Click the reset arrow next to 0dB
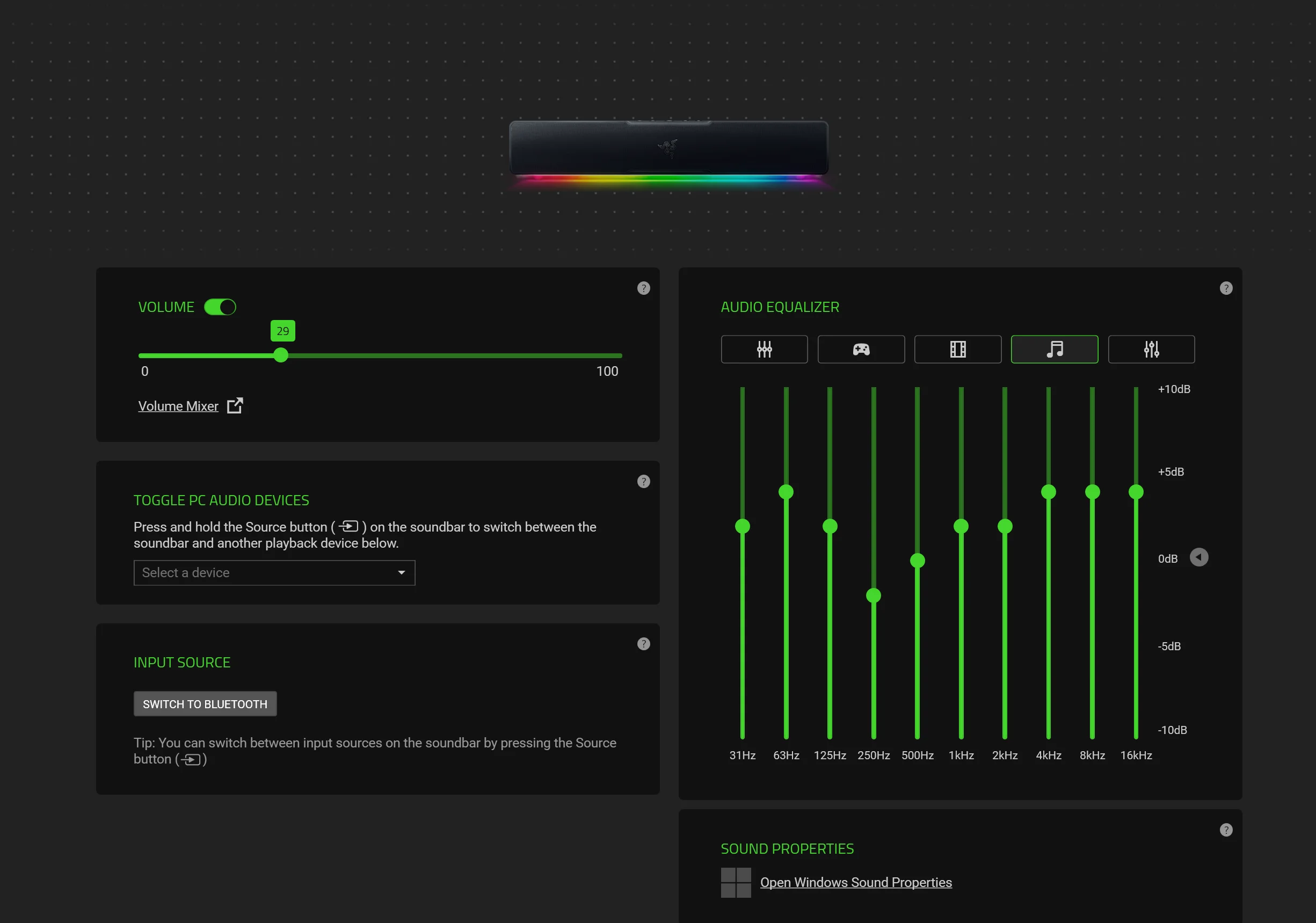Screen dimensions: 1316x923 1198,557
